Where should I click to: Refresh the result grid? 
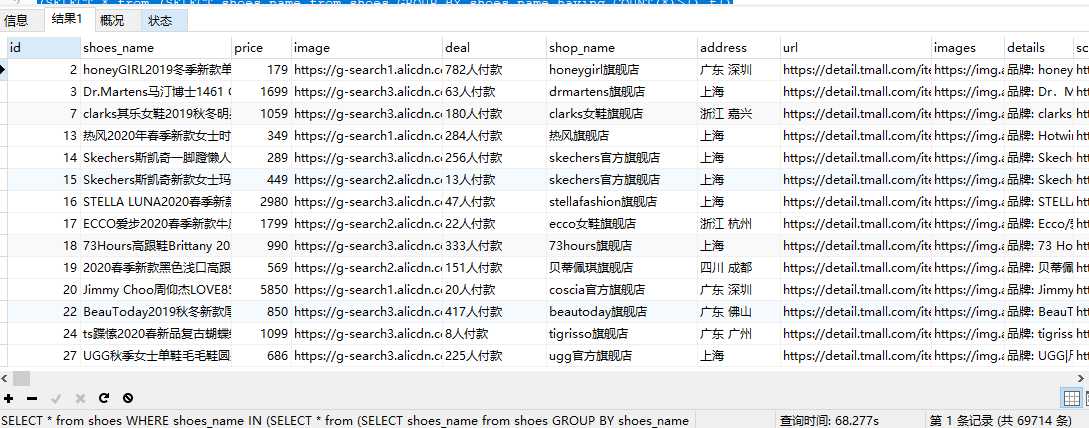tap(104, 398)
